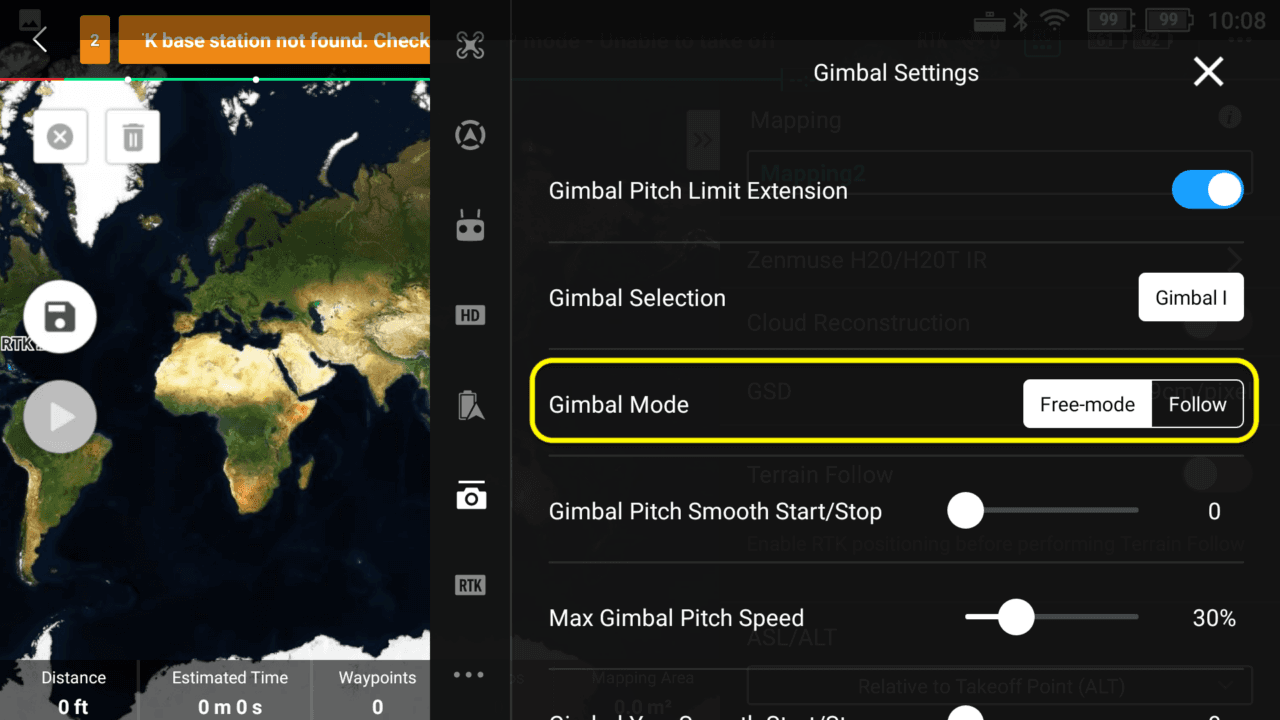Viewport: 1280px width, 720px height.
Task: Tap the clock showing 10:08
Action: tap(1236, 20)
